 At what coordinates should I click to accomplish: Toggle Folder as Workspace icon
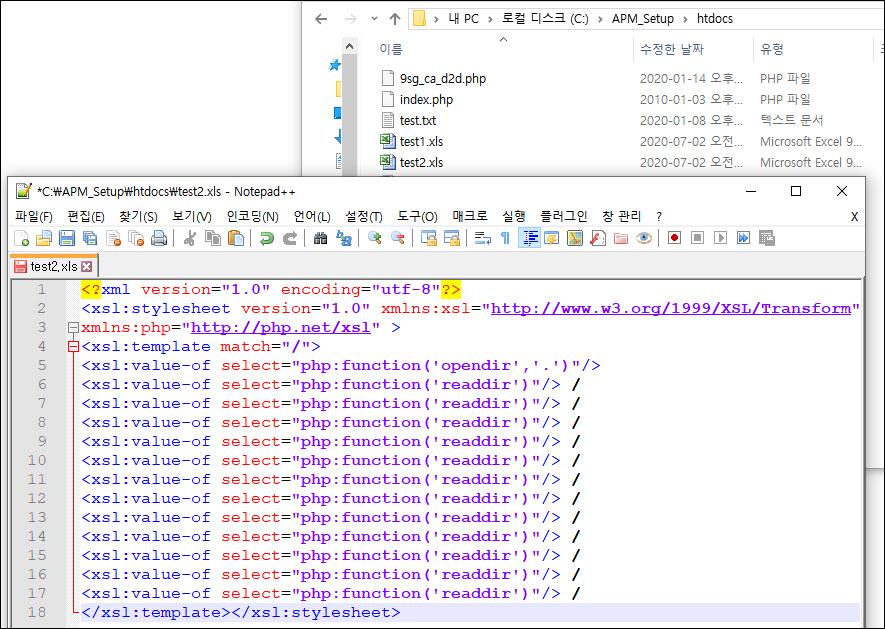[x=621, y=238]
